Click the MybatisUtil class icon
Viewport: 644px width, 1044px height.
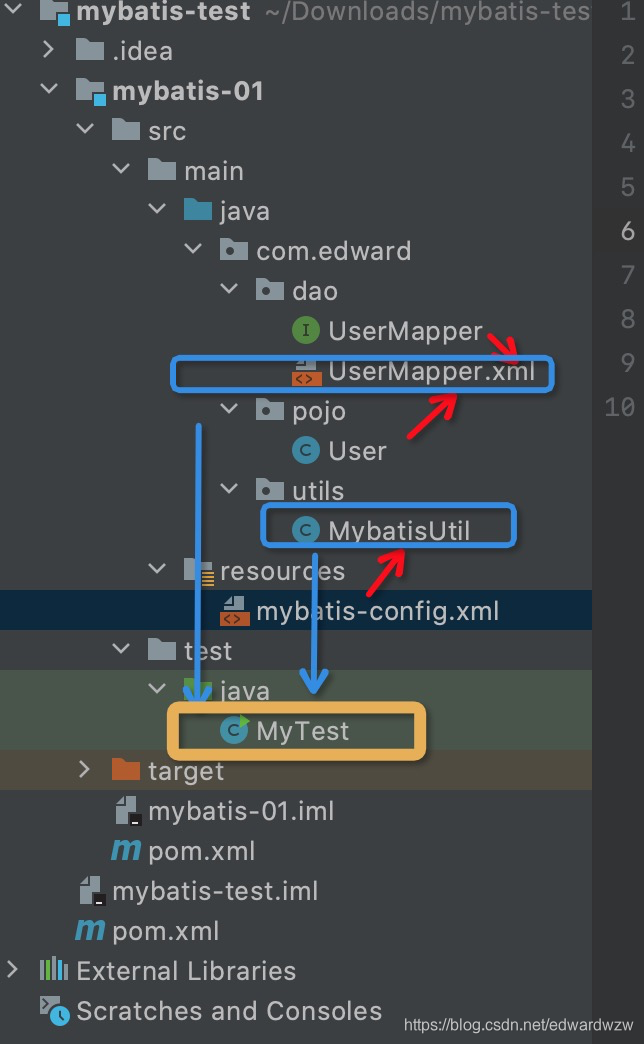306,530
